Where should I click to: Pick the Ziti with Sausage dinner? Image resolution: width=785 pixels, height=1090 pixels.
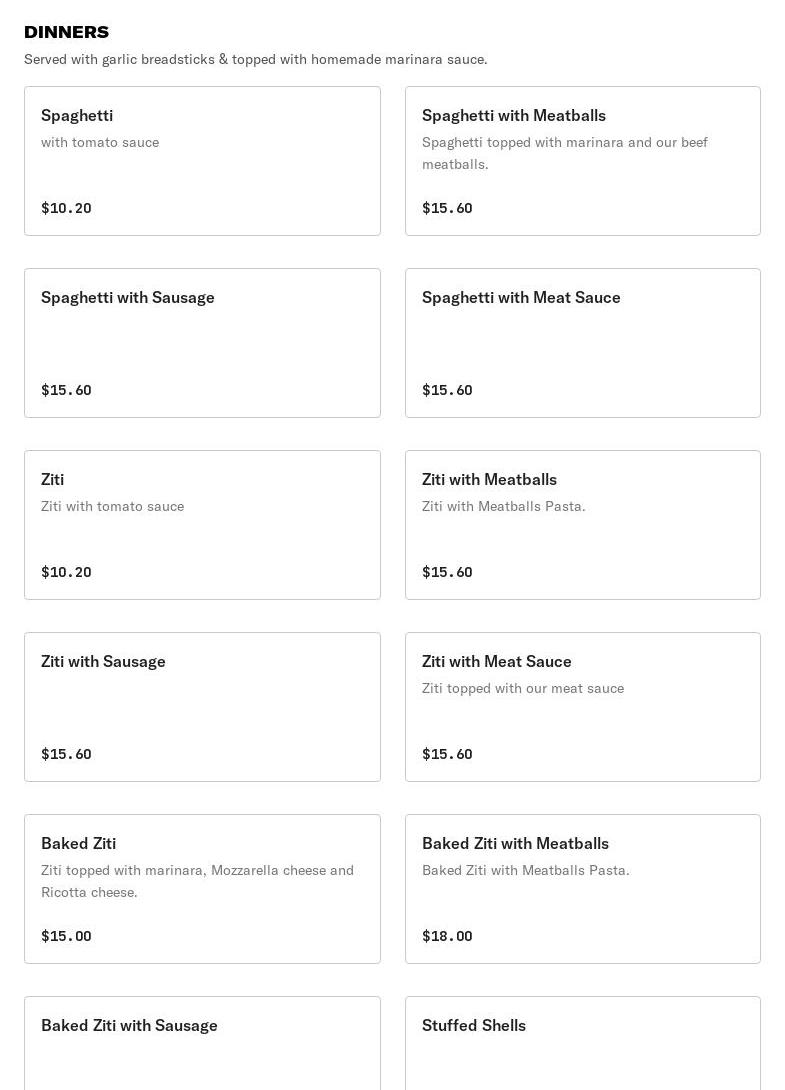pos(202,707)
